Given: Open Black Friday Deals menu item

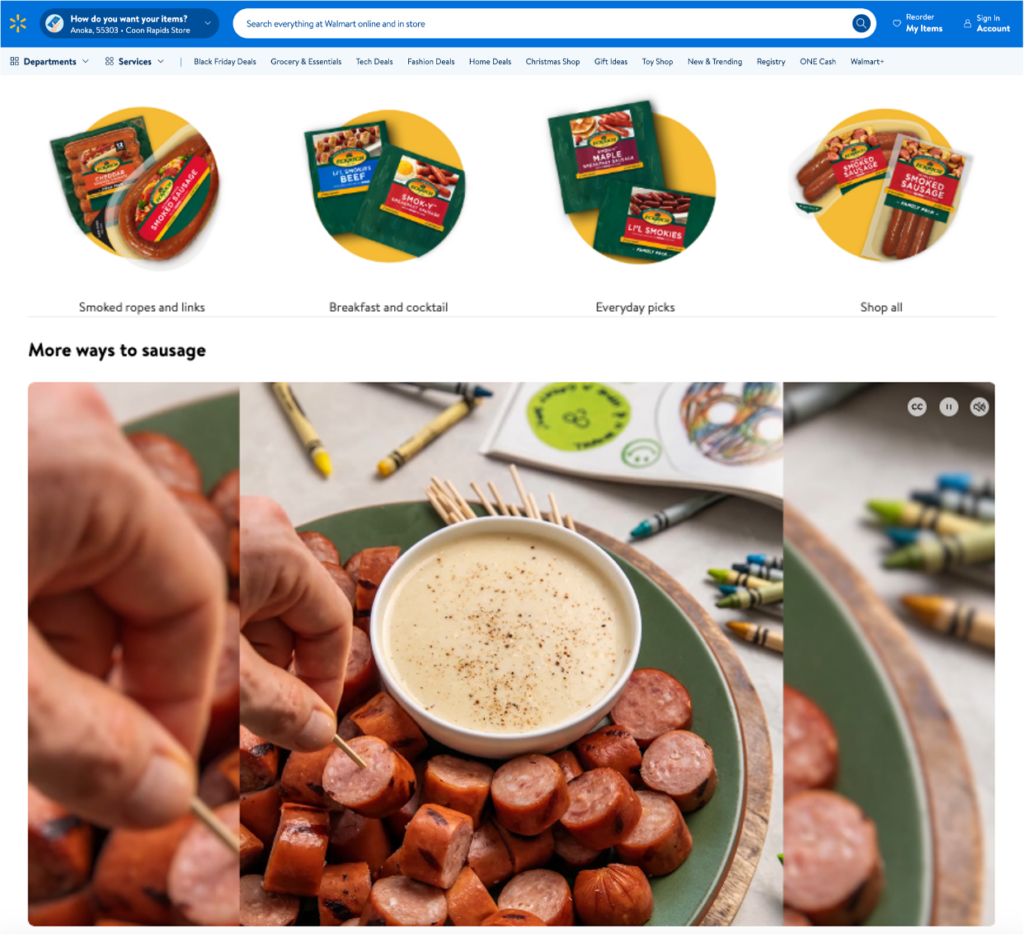Looking at the screenshot, I should click(225, 61).
